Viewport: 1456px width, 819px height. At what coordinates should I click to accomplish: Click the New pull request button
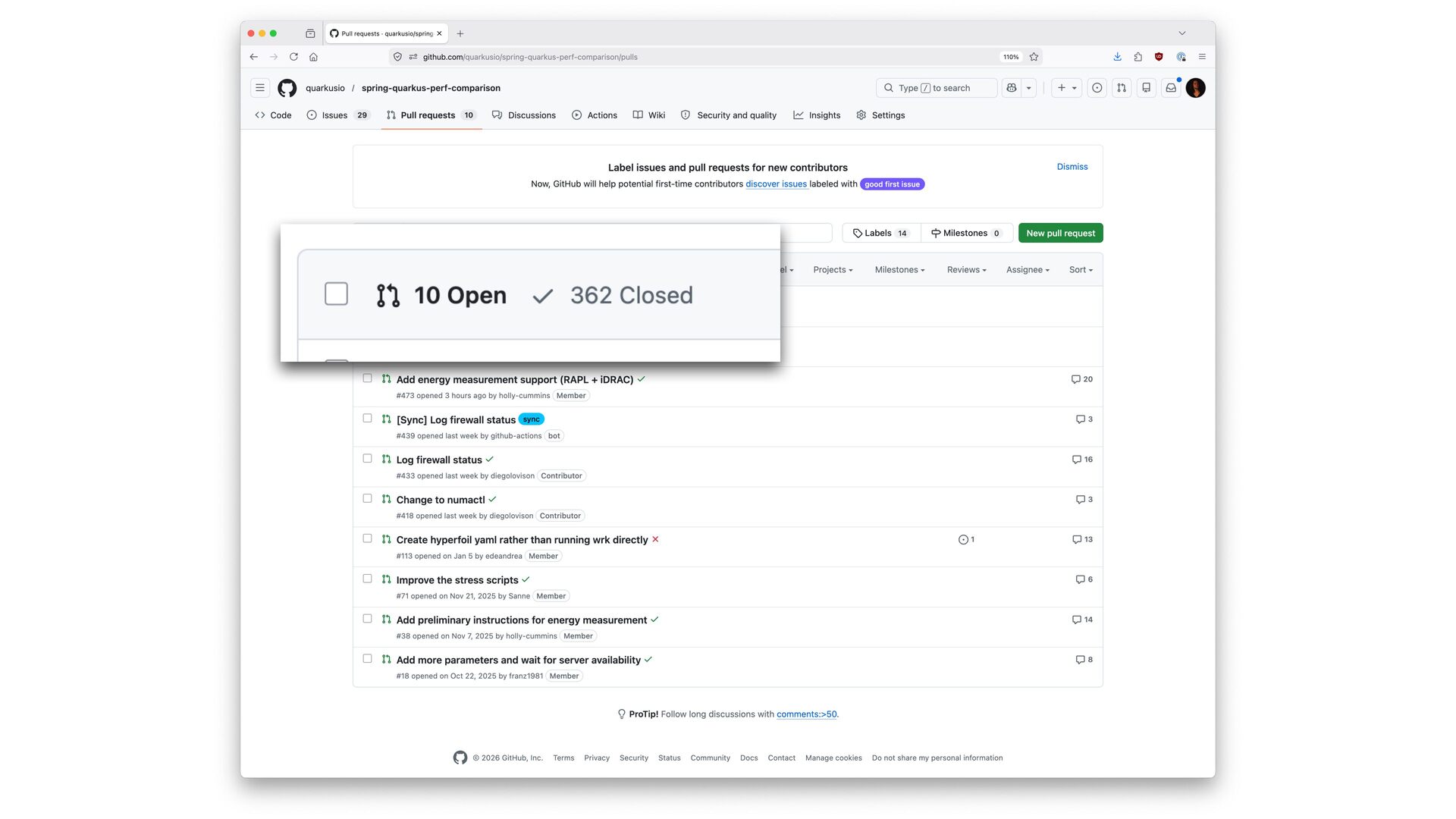1060,234
